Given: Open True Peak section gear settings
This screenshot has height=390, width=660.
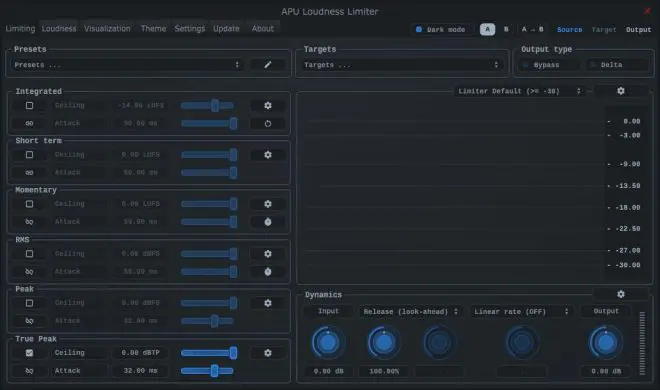Looking at the screenshot, I should 268,353.
